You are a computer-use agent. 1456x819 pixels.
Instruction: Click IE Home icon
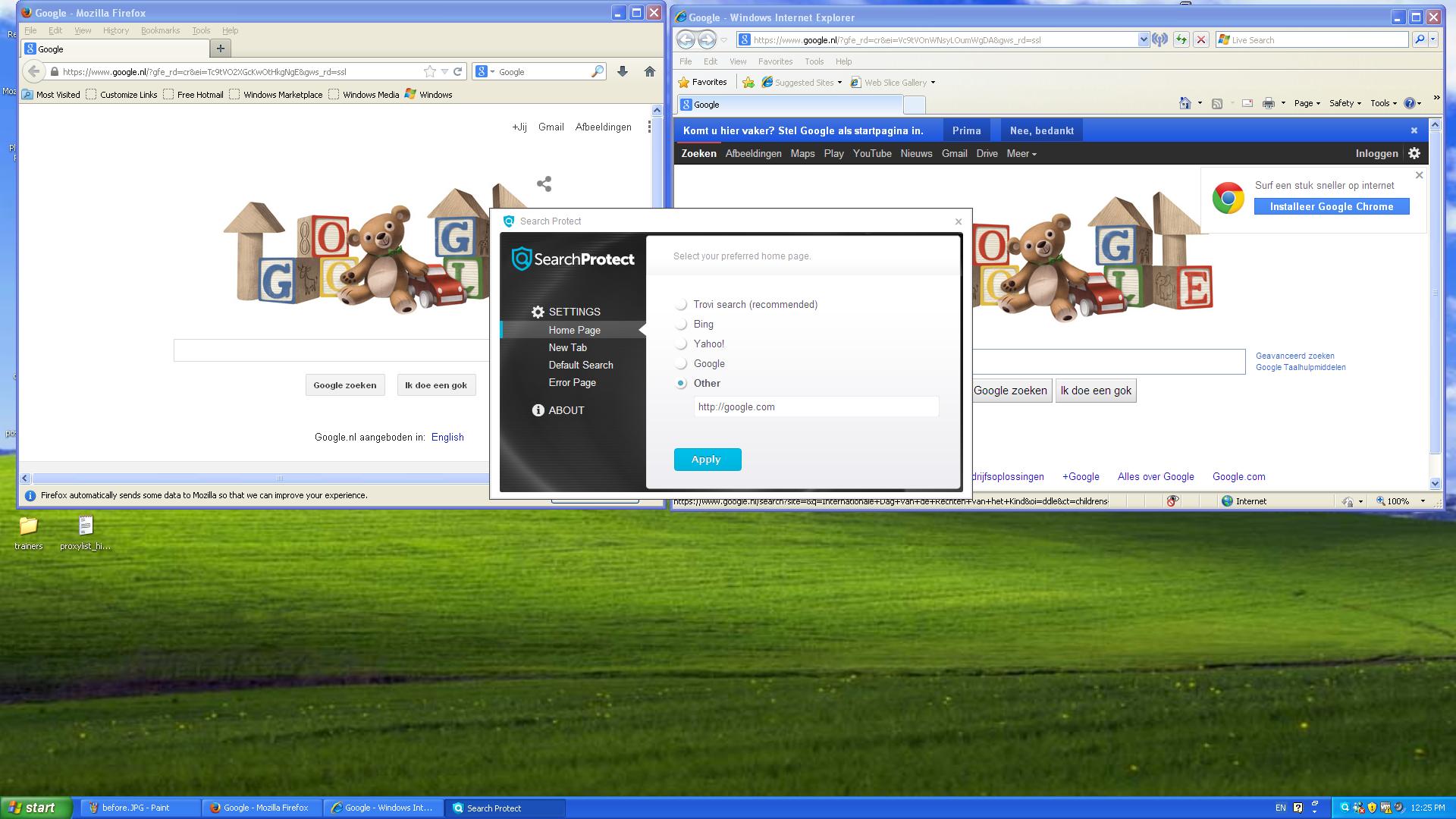(x=1185, y=103)
